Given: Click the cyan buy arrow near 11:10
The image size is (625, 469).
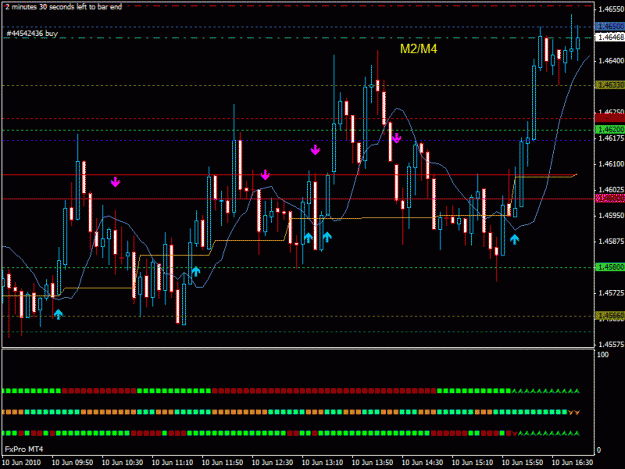Looking at the screenshot, I should [x=195, y=272].
